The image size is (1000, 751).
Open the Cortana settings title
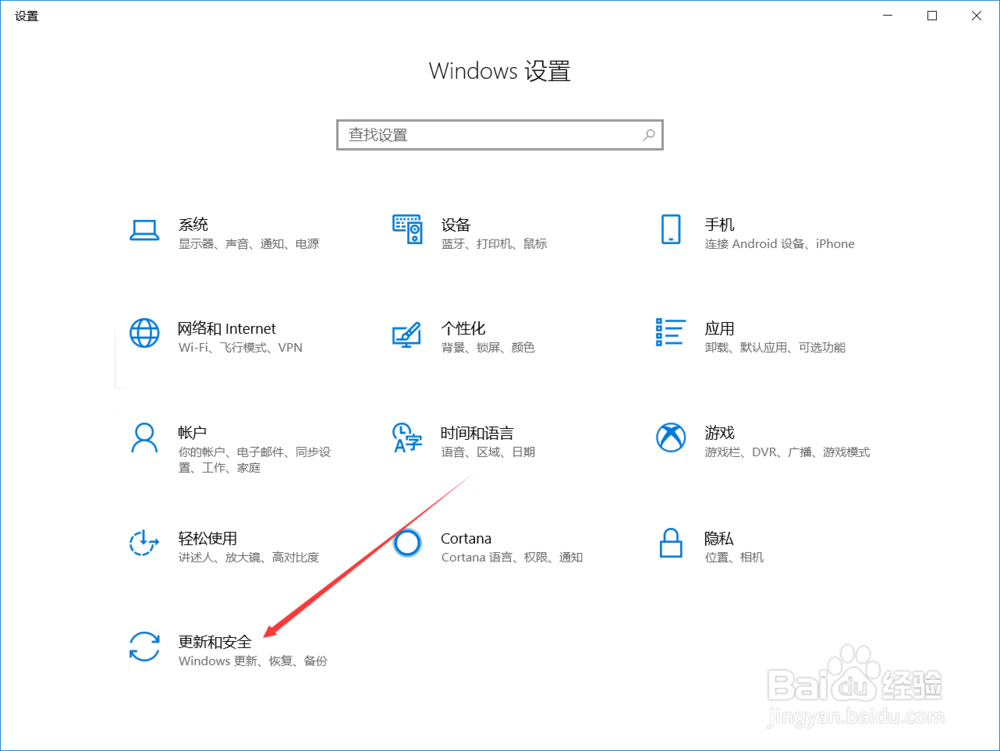click(x=466, y=538)
